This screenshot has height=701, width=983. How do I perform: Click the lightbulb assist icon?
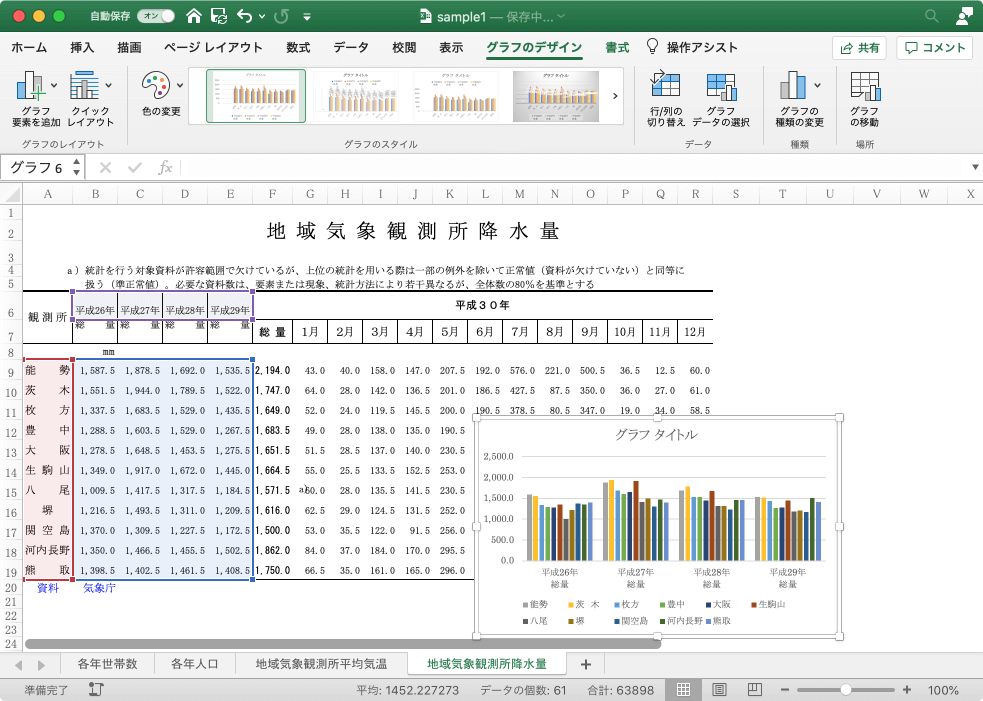(x=652, y=46)
